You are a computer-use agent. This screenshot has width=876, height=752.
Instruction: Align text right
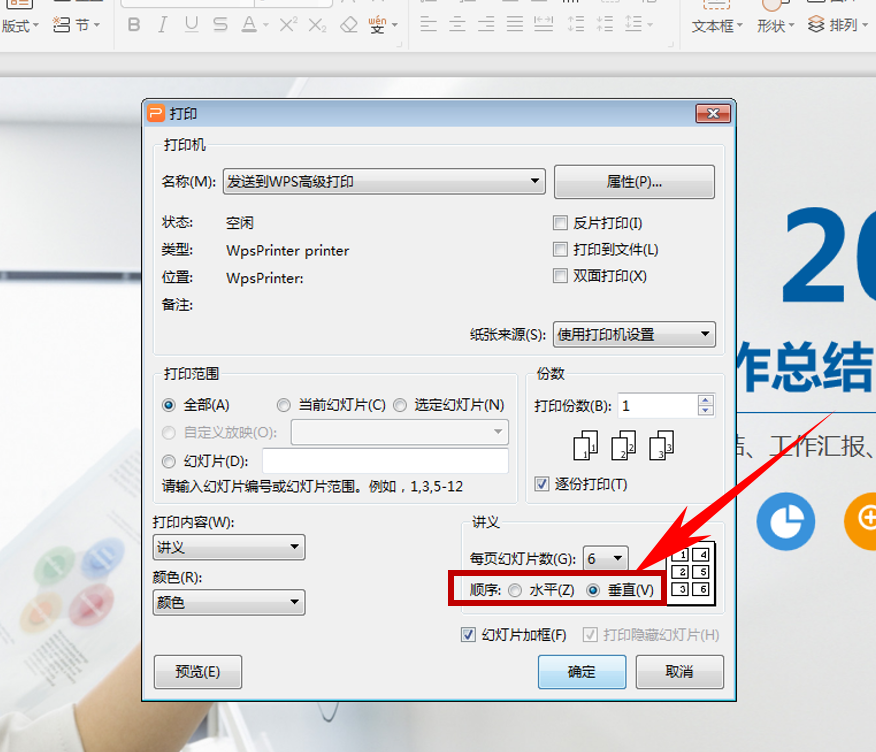coord(486,24)
